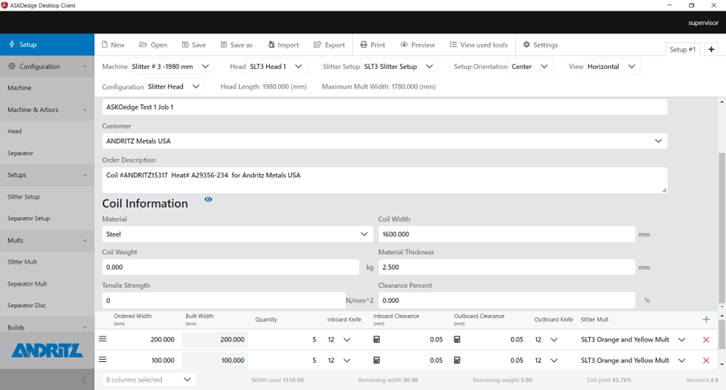Choose Save as in toolbar
Screen dimensions: 726x390
pyautogui.click(x=236, y=45)
